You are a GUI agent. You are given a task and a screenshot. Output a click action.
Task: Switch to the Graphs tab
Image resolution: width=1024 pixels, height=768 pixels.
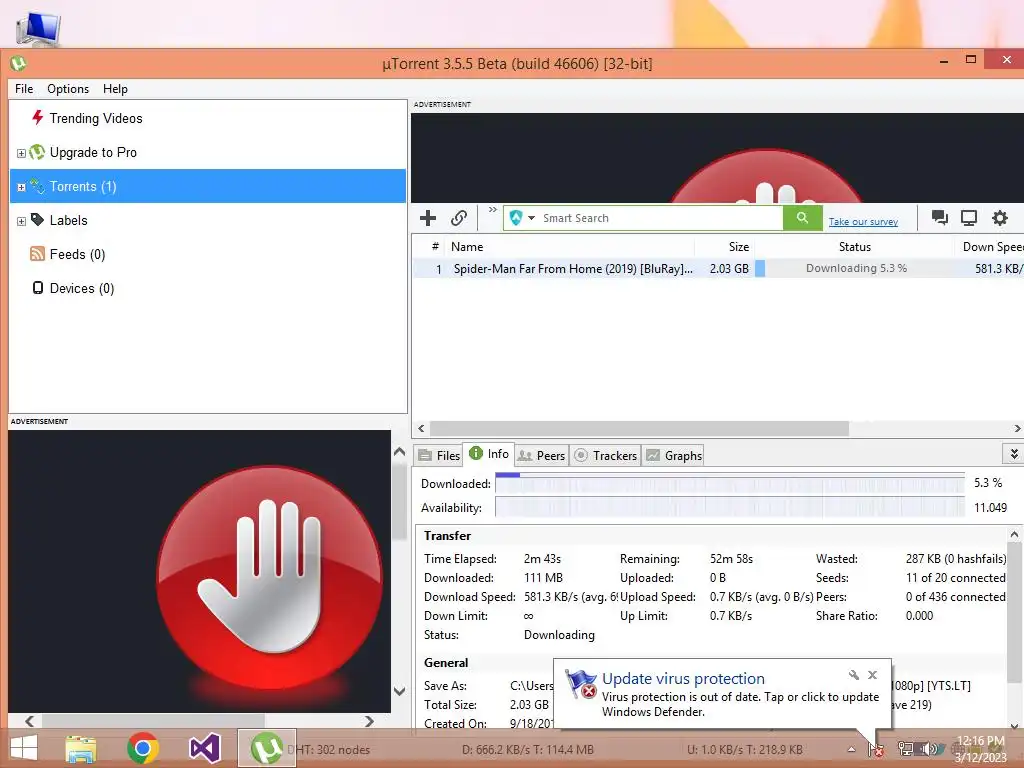(x=674, y=455)
